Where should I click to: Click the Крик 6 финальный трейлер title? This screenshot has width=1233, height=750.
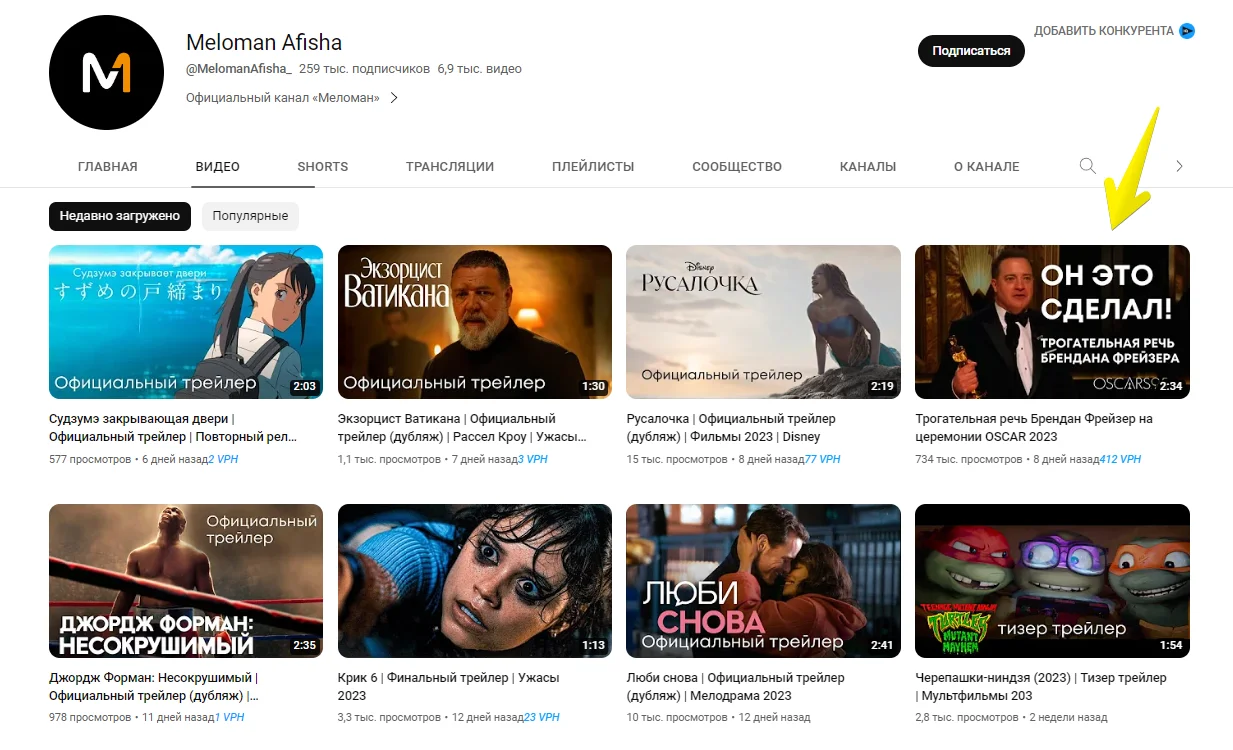[x=448, y=678]
